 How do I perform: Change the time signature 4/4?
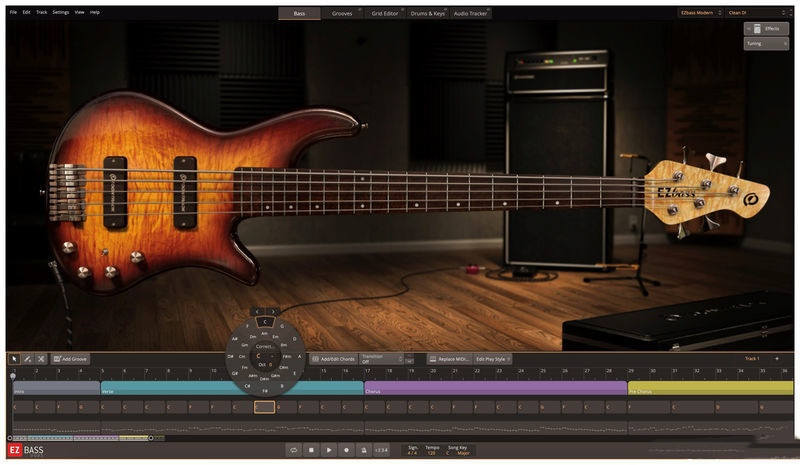(x=412, y=453)
